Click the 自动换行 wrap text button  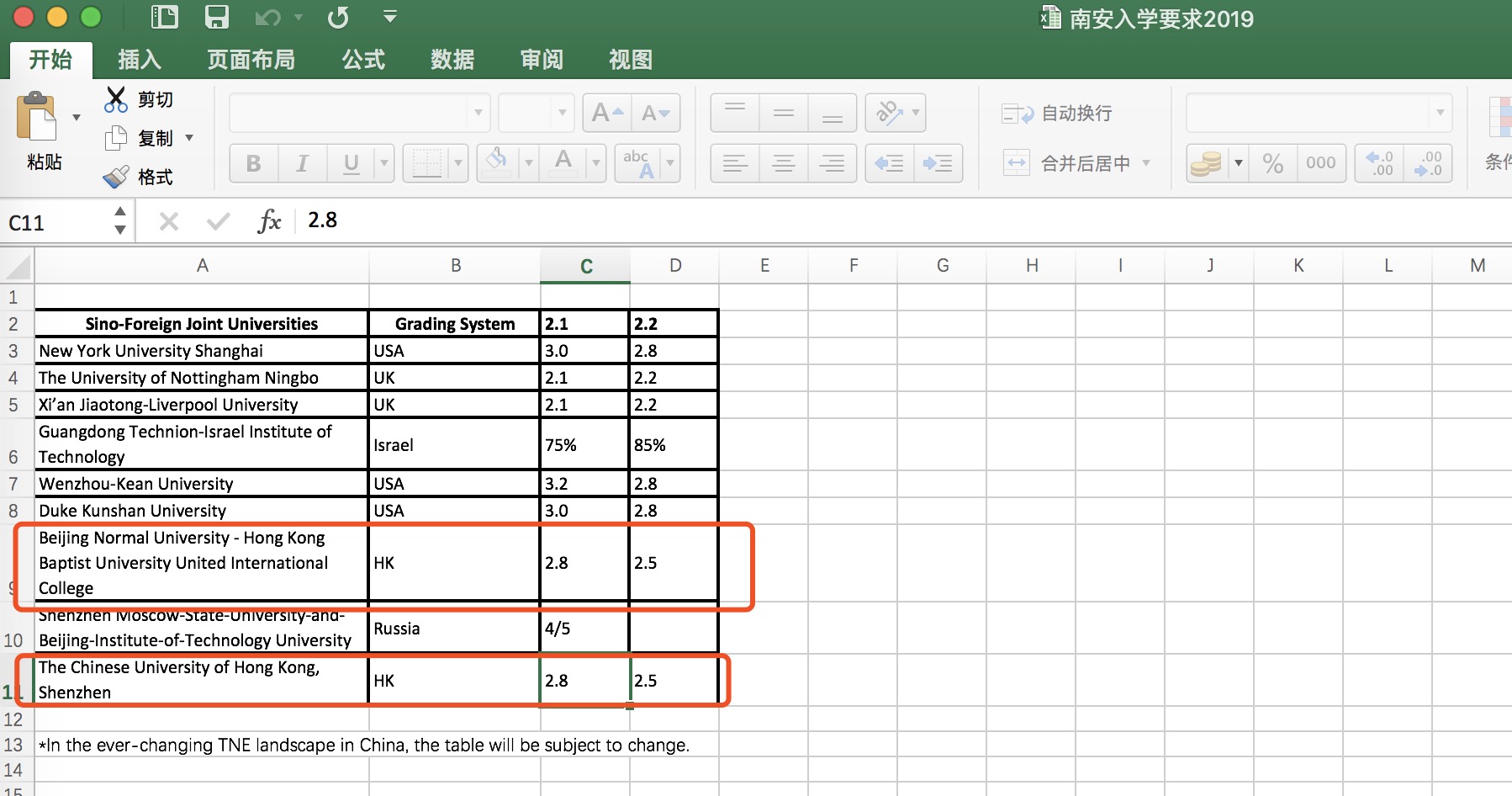[1058, 113]
